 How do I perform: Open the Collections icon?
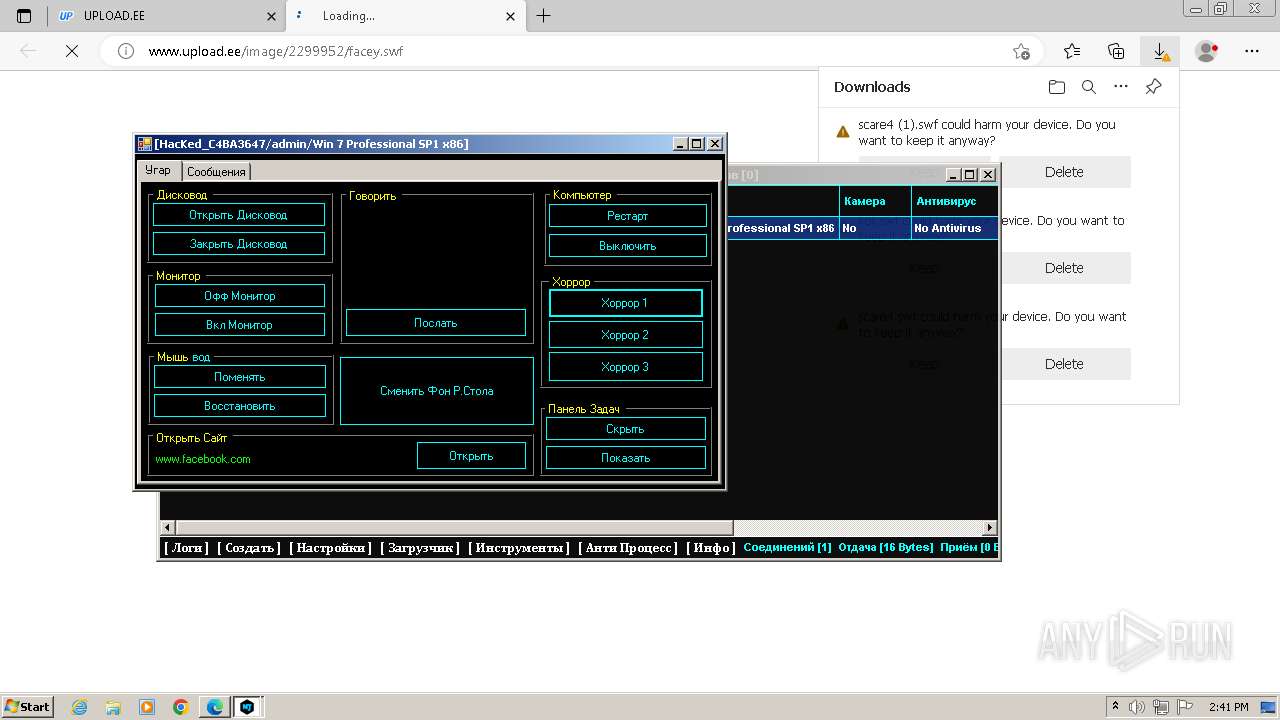click(x=1116, y=51)
